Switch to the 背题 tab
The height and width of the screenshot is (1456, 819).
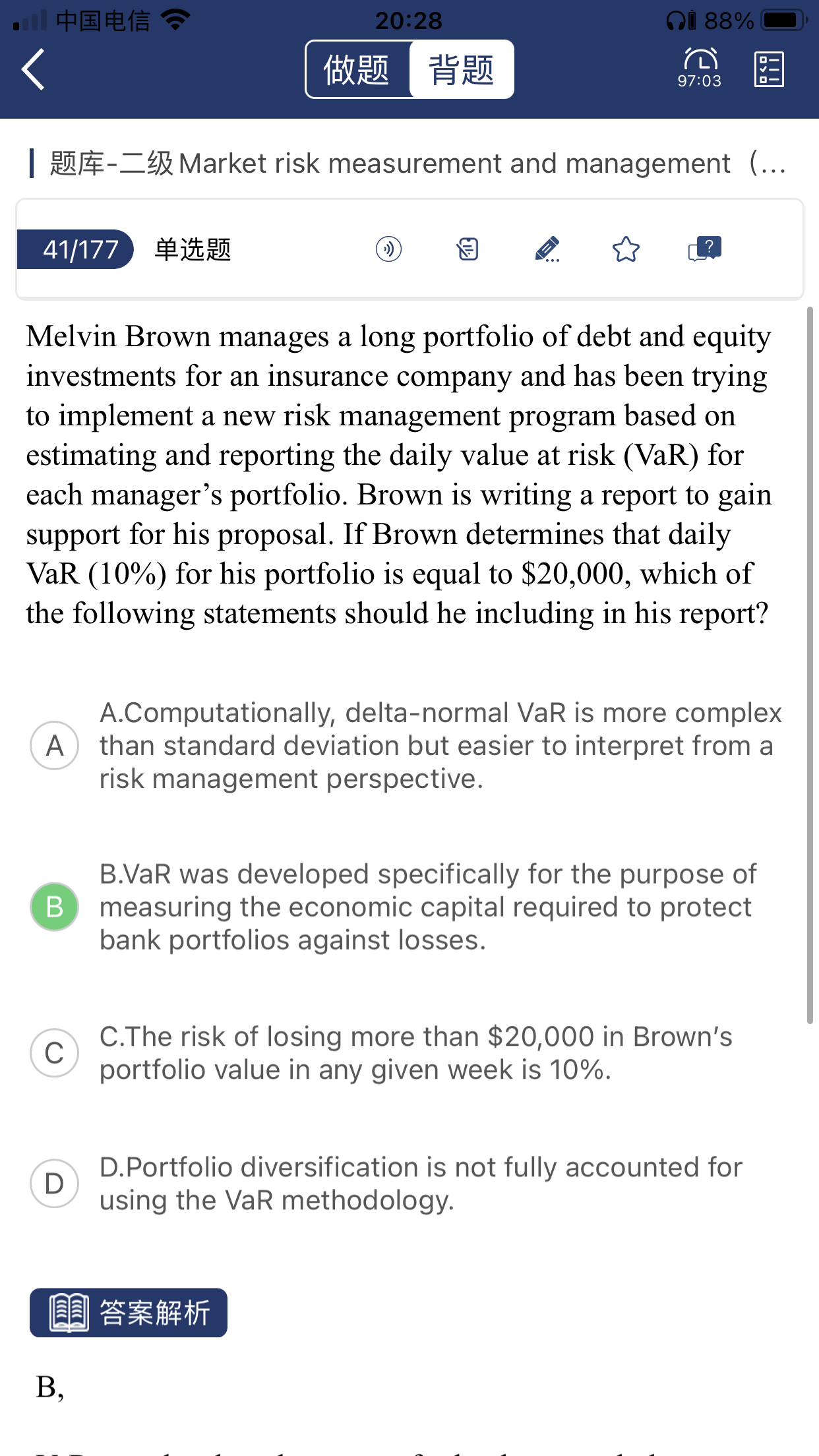[x=462, y=70]
